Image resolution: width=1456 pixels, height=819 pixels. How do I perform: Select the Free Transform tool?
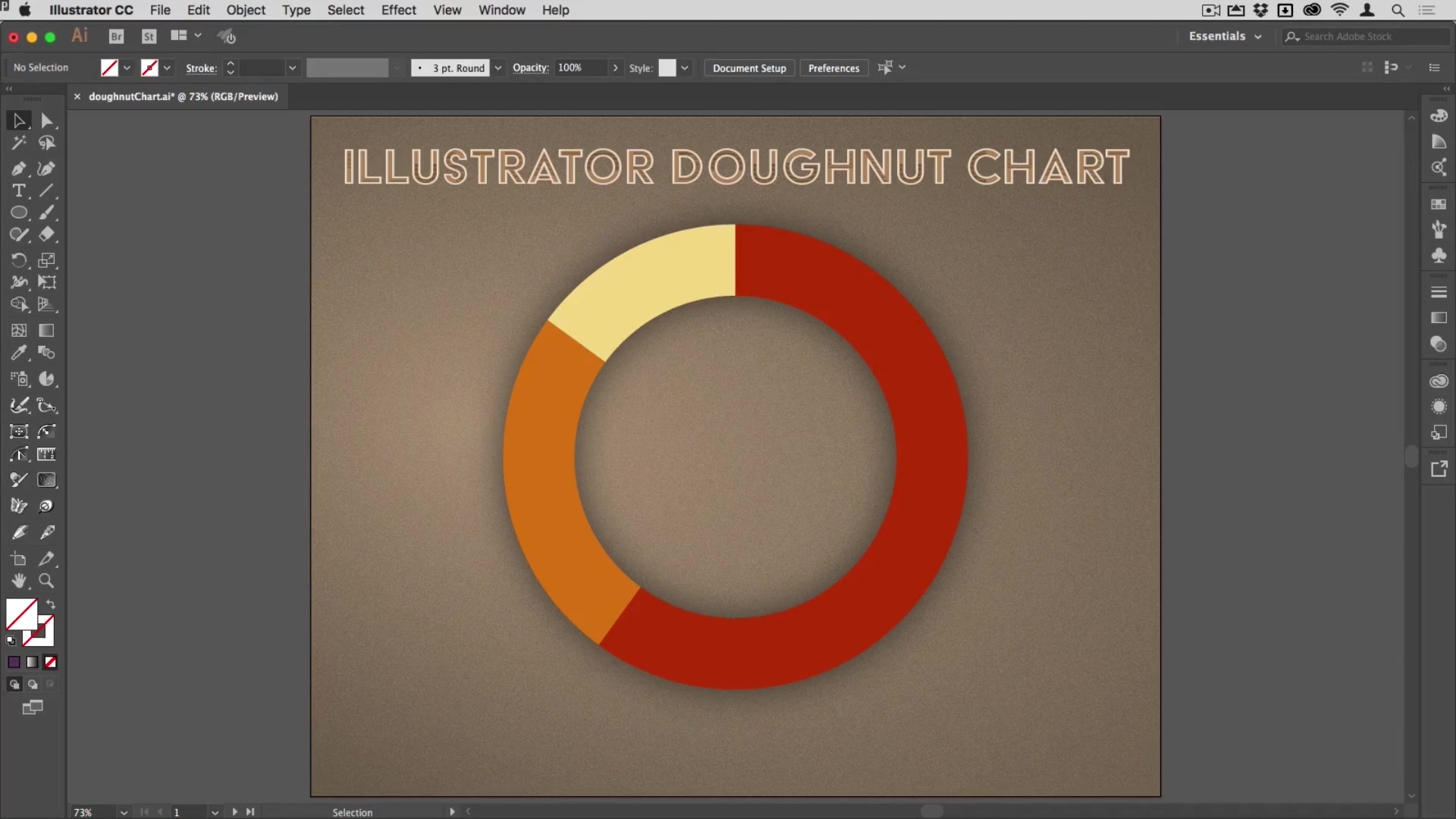(x=47, y=282)
